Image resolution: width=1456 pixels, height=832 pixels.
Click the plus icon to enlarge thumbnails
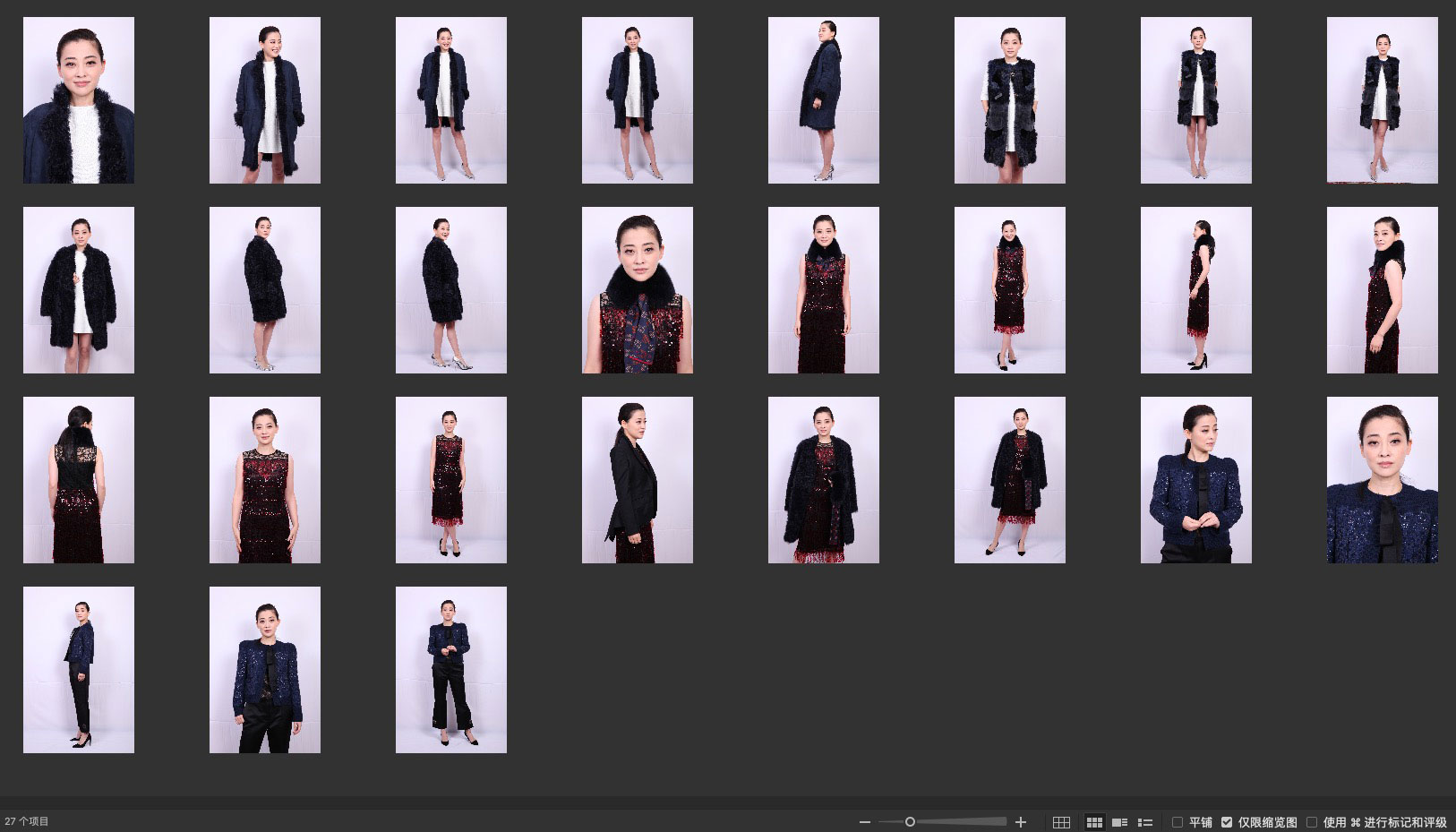click(1020, 822)
